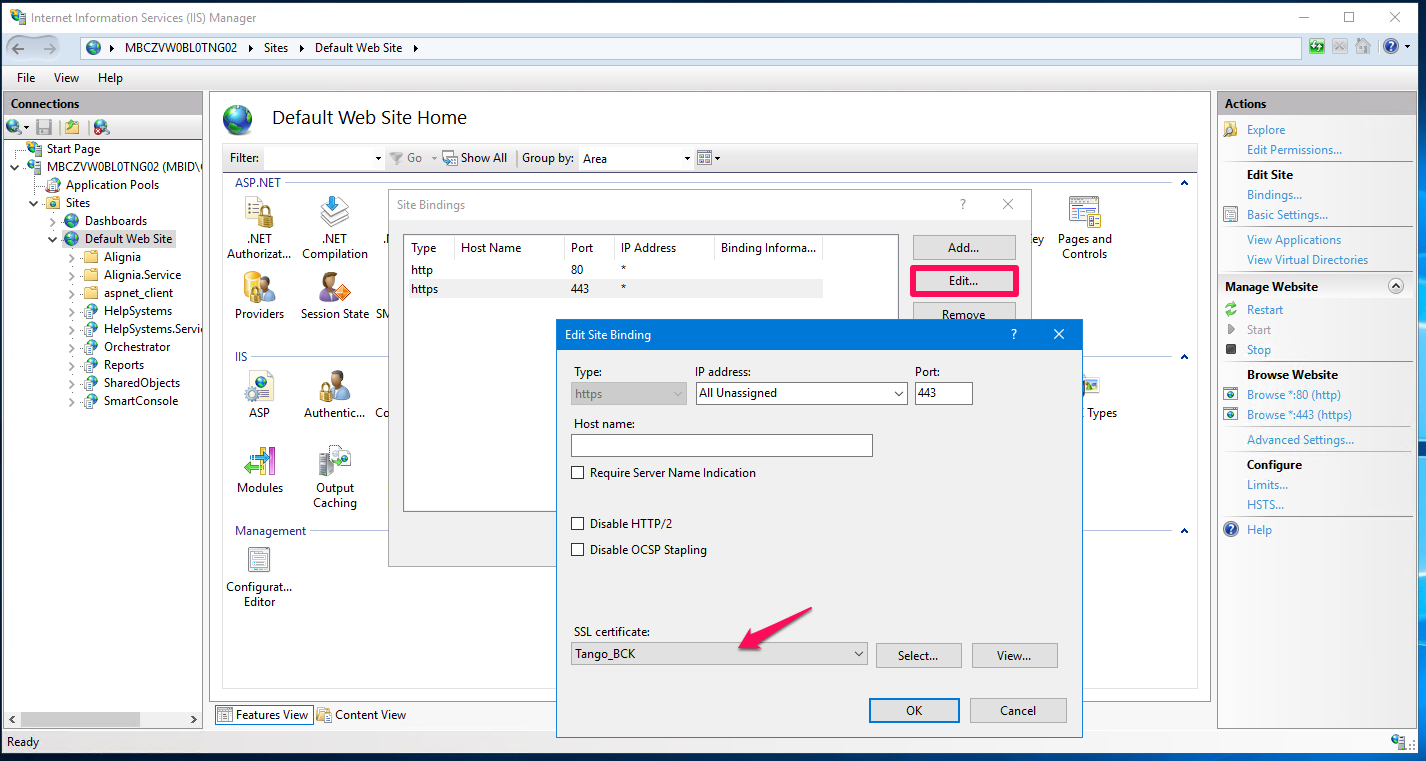Open the Providers feature icon
This screenshot has height=761, width=1426.
click(259, 289)
